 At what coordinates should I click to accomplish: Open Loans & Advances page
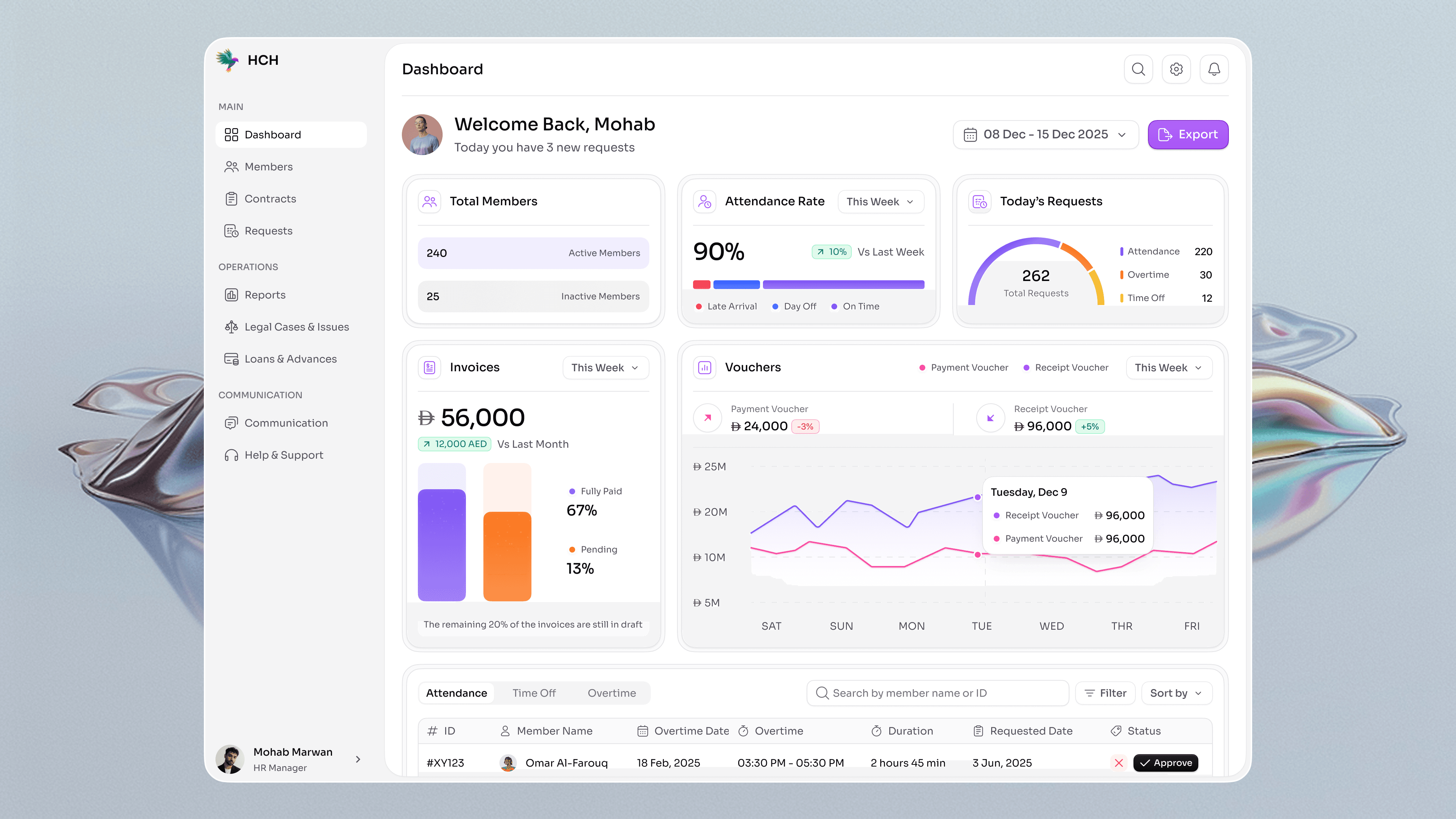pyautogui.click(x=291, y=359)
